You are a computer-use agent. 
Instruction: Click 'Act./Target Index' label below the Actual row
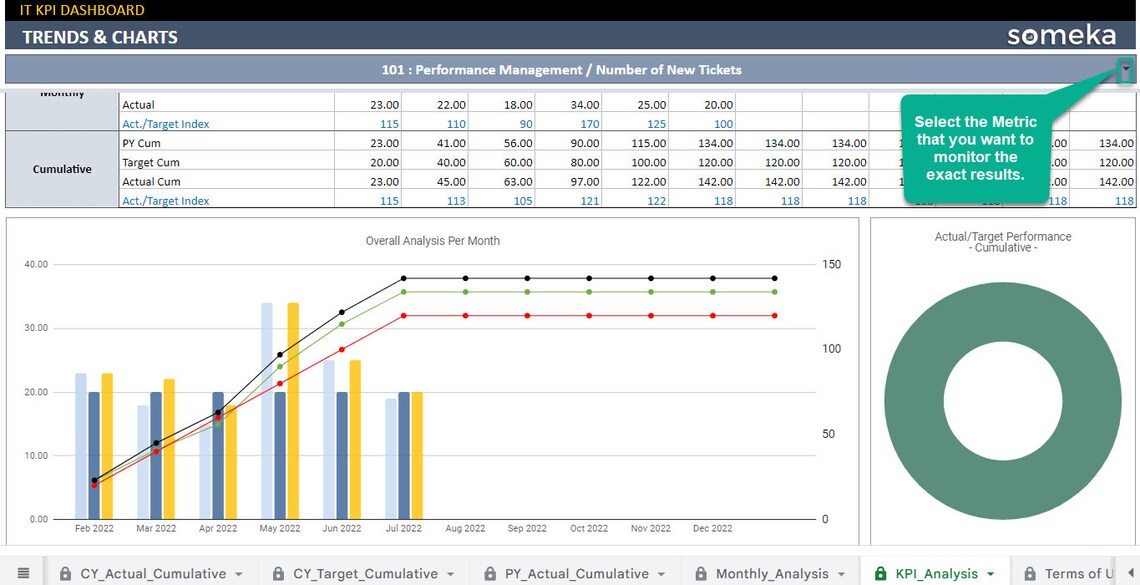tap(166, 124)
